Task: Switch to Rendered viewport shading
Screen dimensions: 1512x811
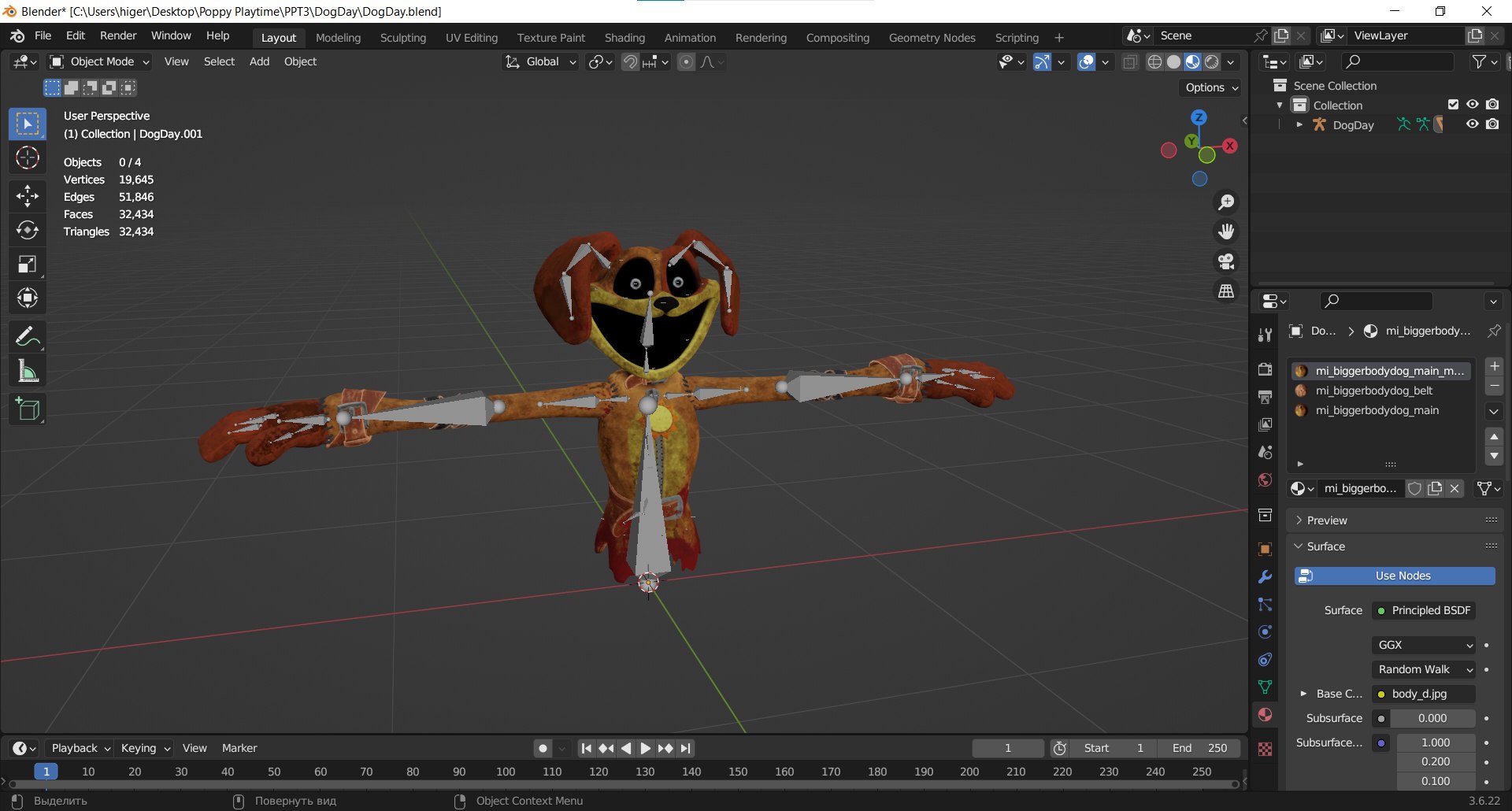Action: (x=1212, y=61)
